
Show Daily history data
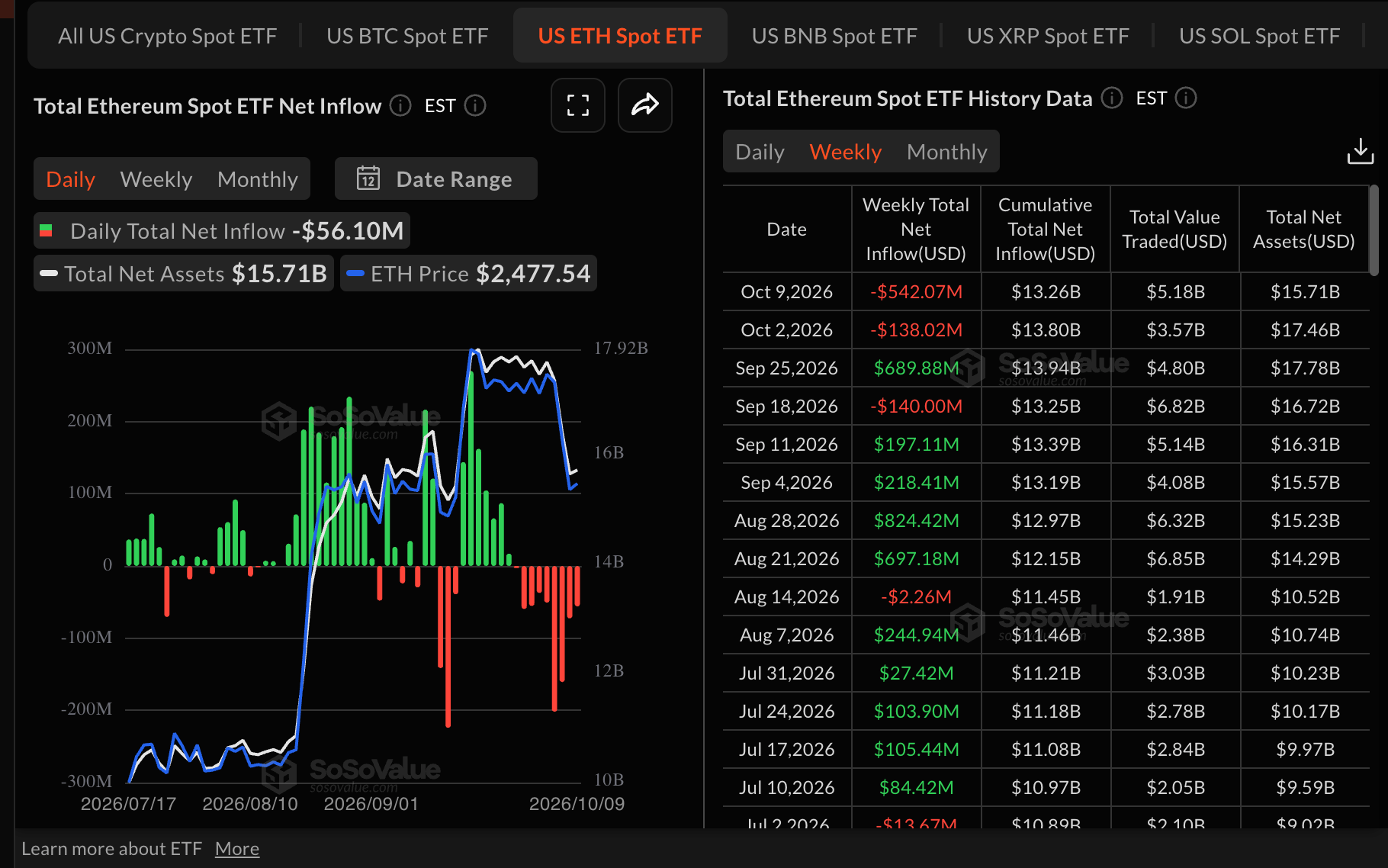pos(760,151)
